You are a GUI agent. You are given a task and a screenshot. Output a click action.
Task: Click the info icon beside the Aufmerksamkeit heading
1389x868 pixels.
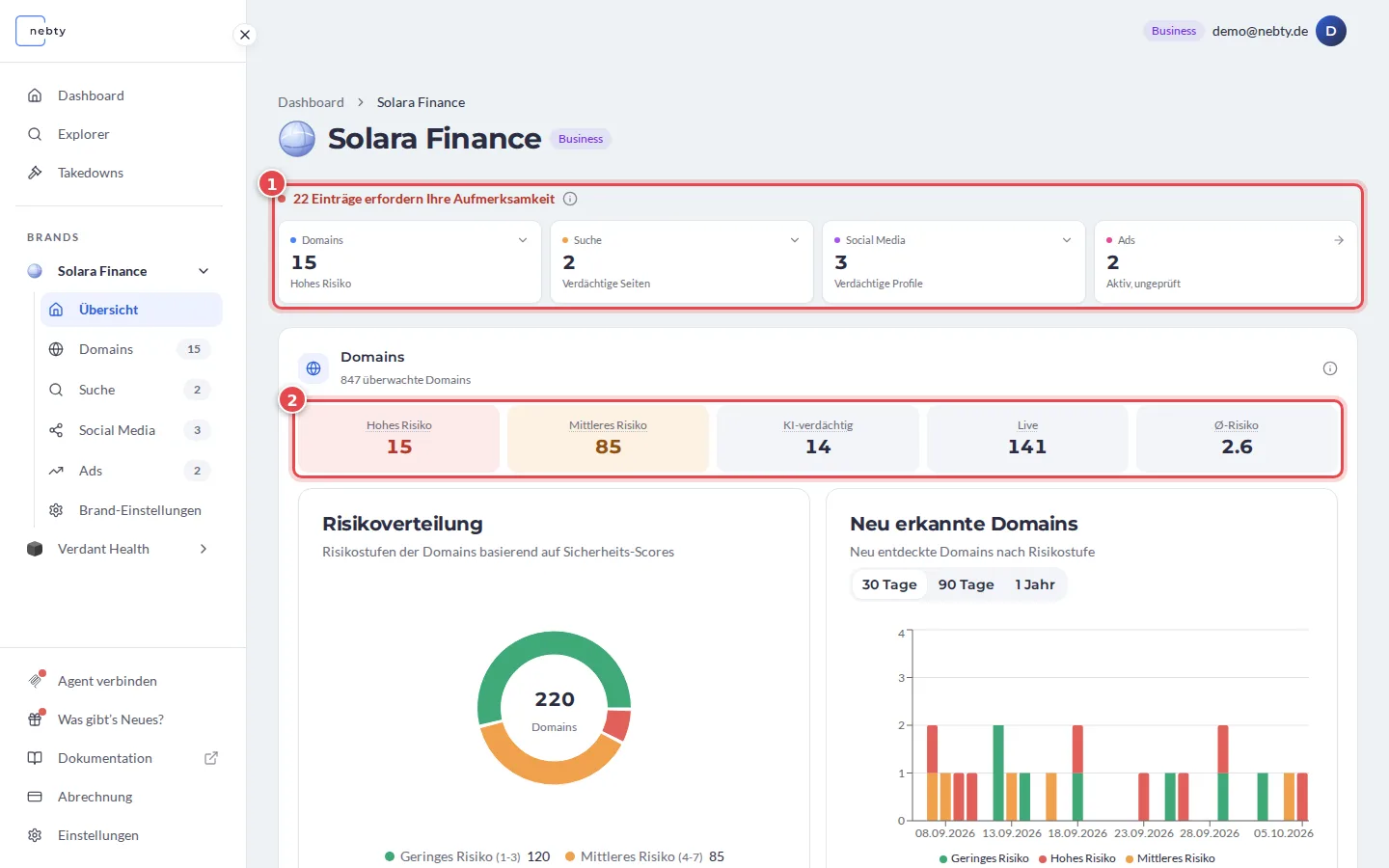(570, 199)
